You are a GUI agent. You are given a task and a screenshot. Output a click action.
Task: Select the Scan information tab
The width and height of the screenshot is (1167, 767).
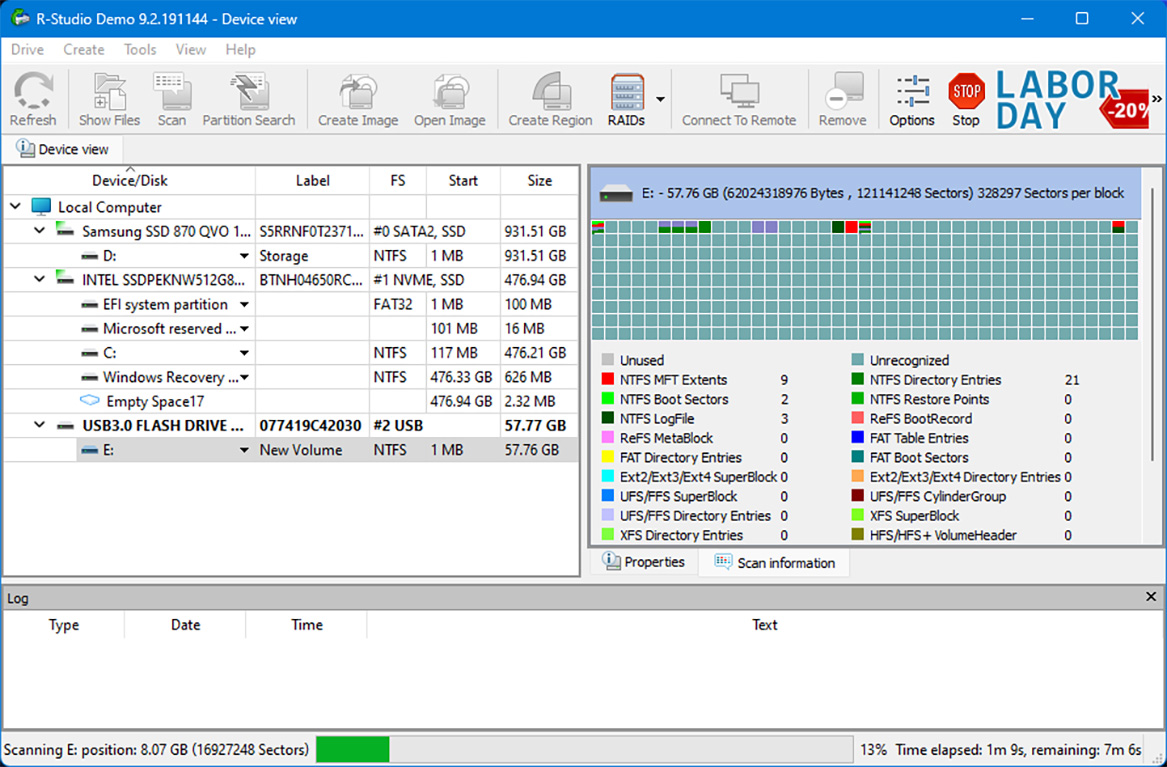774,563
